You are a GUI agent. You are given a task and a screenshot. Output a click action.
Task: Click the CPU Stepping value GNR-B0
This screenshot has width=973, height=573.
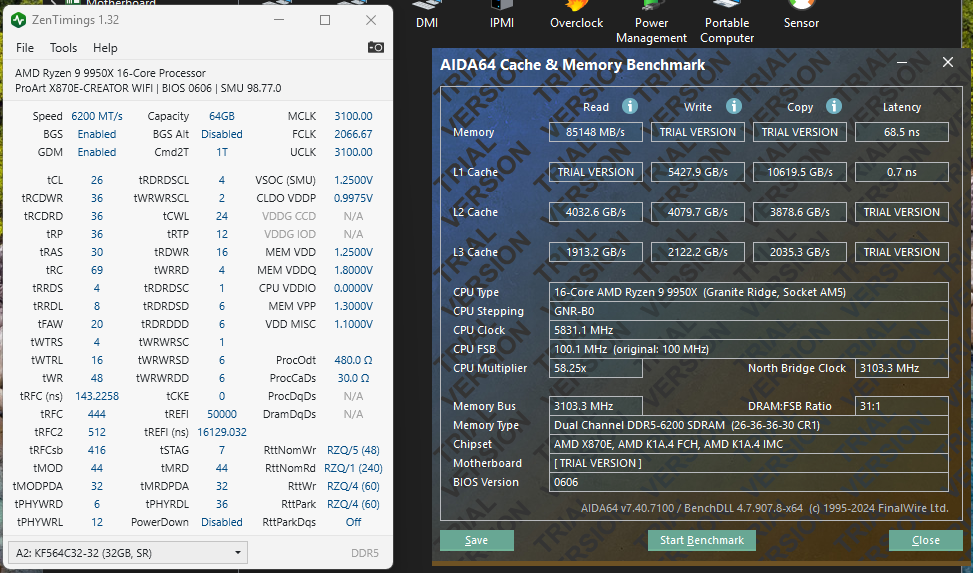click(749, 311)
